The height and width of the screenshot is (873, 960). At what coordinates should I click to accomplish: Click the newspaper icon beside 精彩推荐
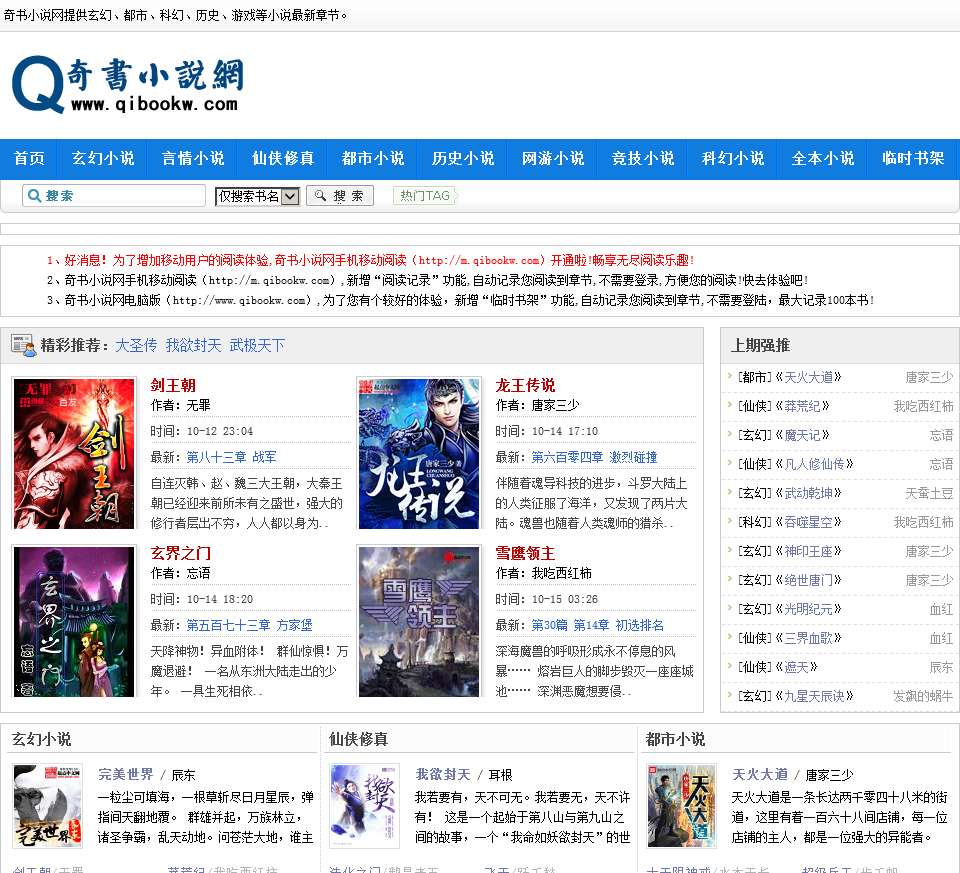click(23, 345)
